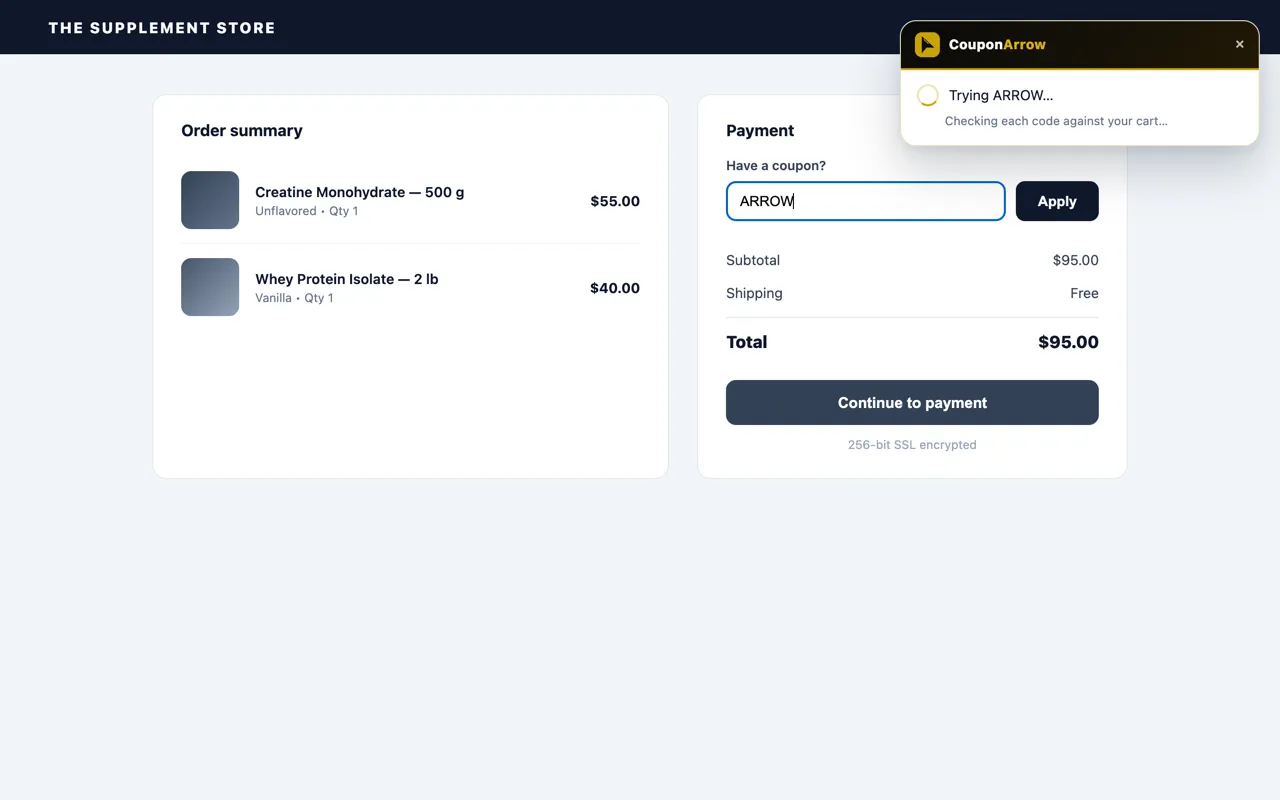This screenshot has height=800, width=1280.
Task: Click The Supplement Store header title
Action: tap(162, 28)
